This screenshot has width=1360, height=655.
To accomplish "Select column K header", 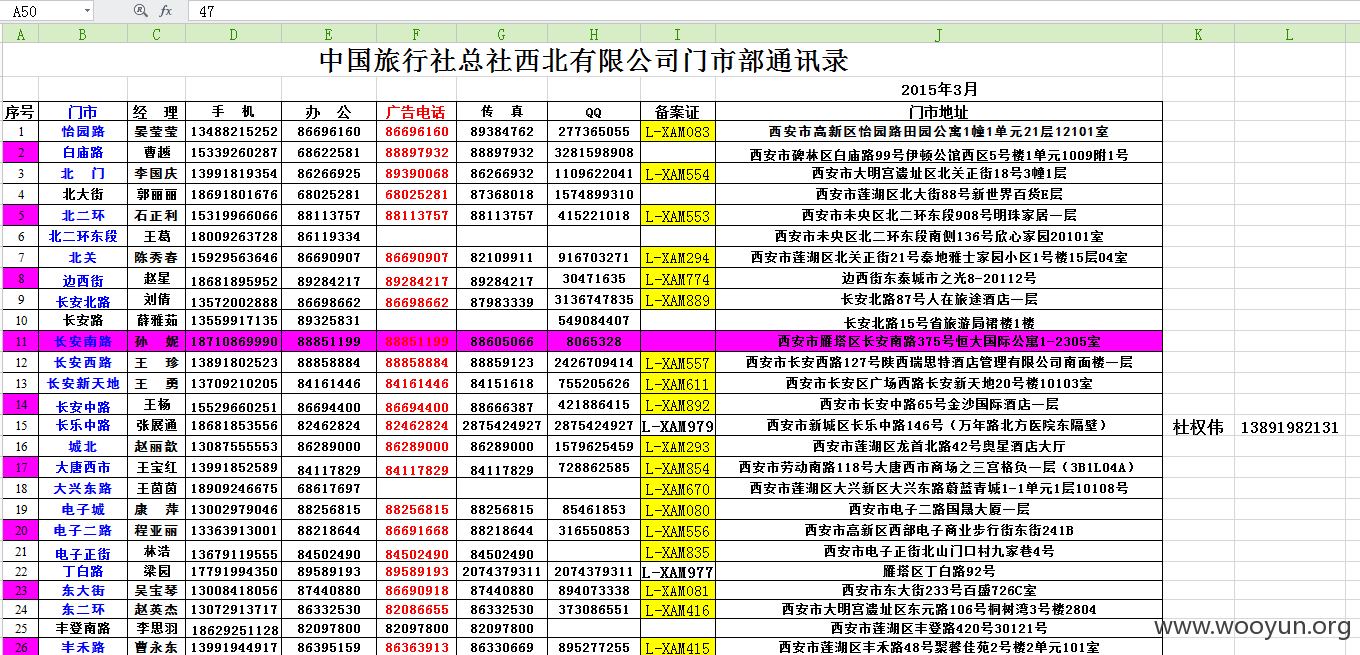I will tap(1198, 34).
